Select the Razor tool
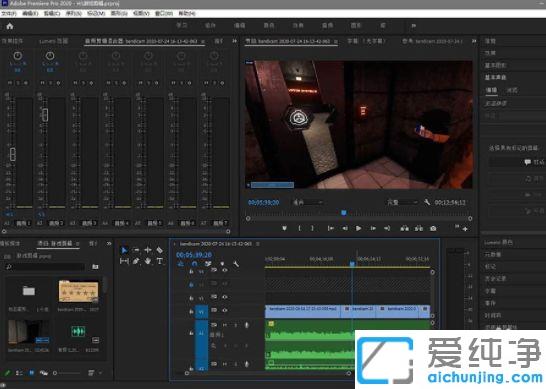The image size is (546, 389). tap(159, 250)
